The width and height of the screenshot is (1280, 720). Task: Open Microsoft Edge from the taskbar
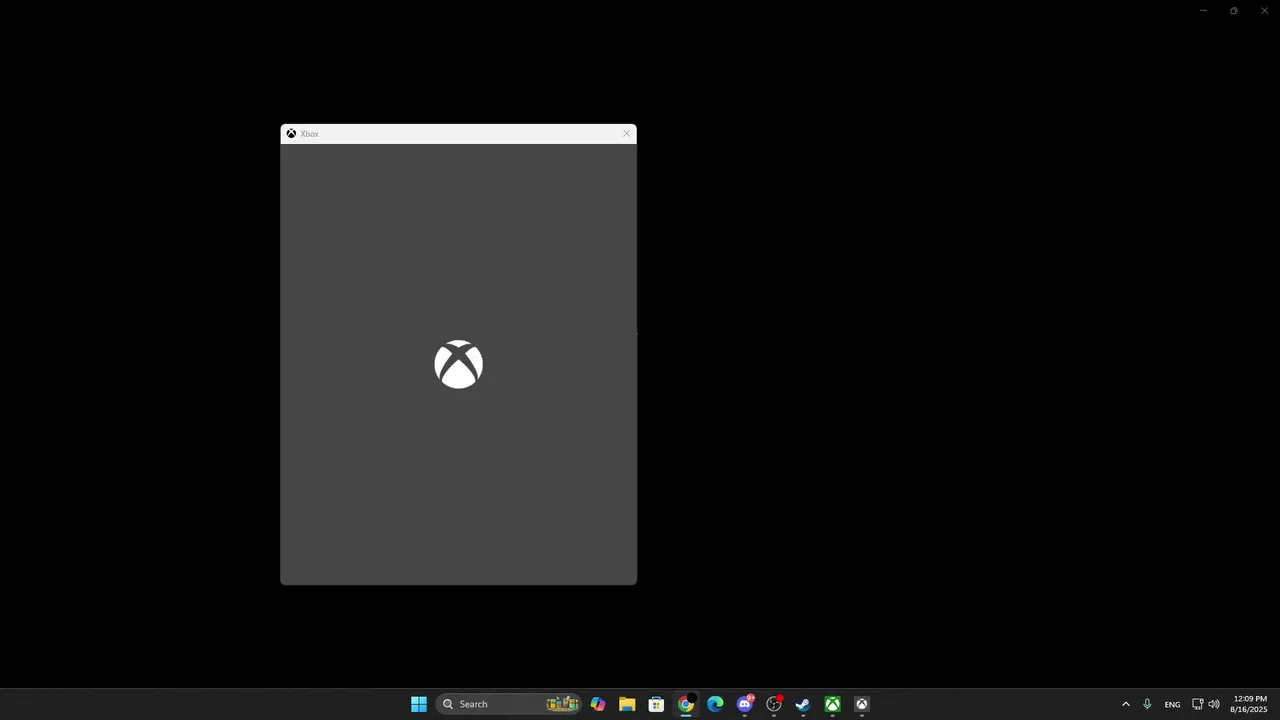(x=715, y=704)
